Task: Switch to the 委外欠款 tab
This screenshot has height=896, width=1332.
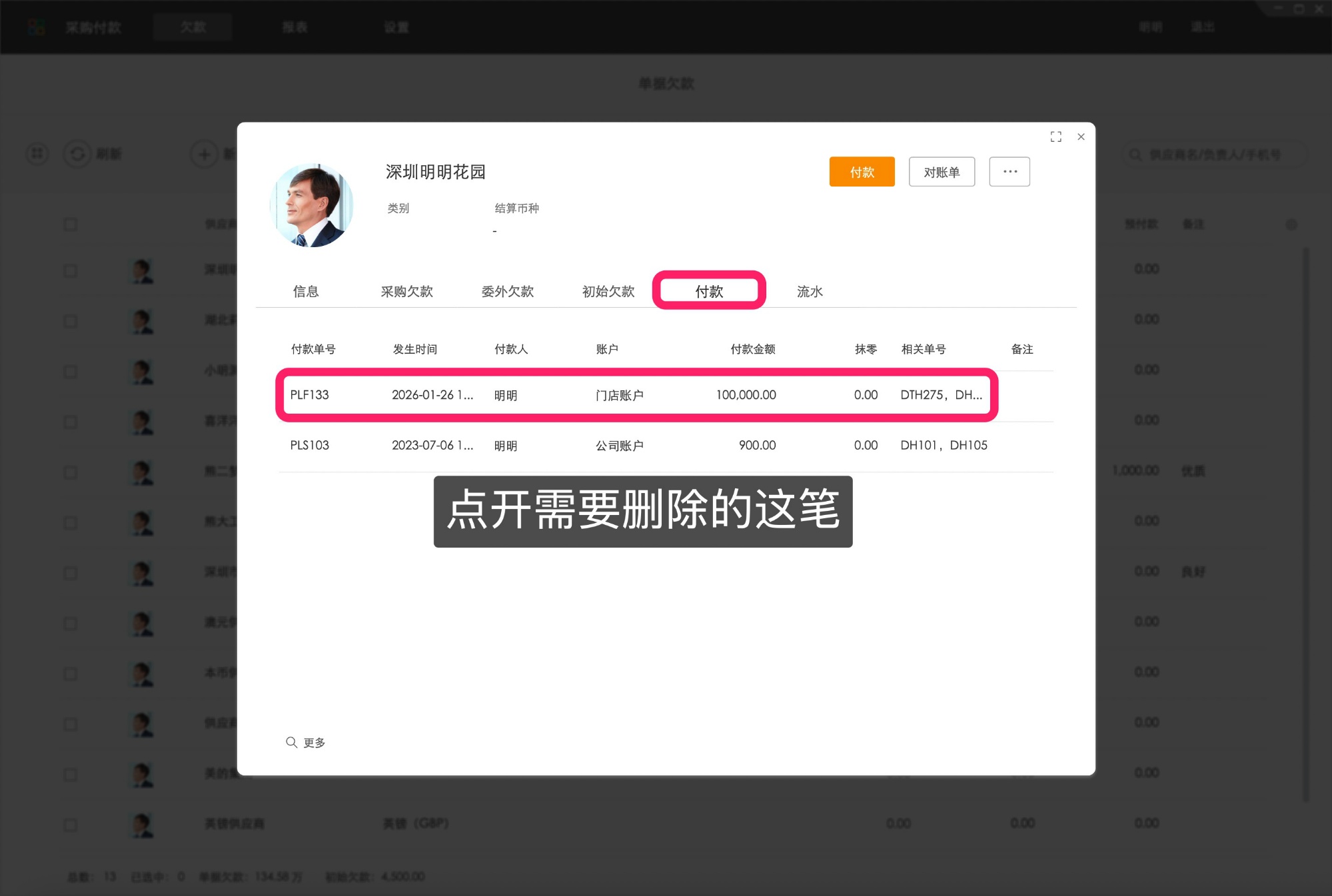Action: [508, 291]
